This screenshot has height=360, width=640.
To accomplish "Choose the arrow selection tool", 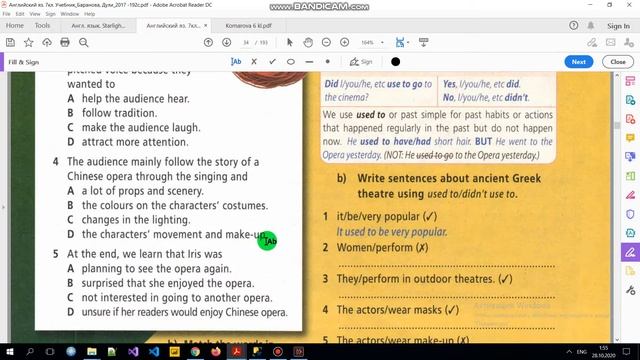I will pyautogui.click(x=290, y=42).
